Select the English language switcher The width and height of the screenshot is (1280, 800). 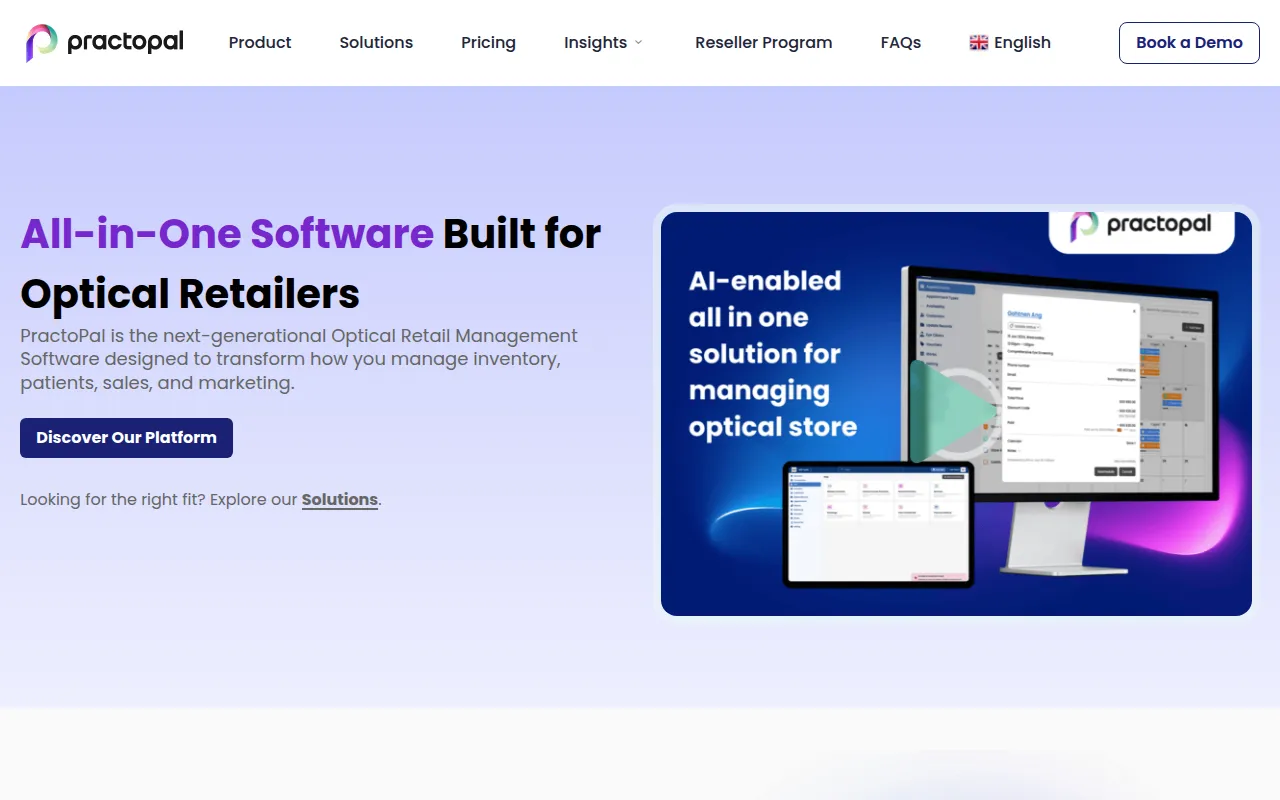1010,42
